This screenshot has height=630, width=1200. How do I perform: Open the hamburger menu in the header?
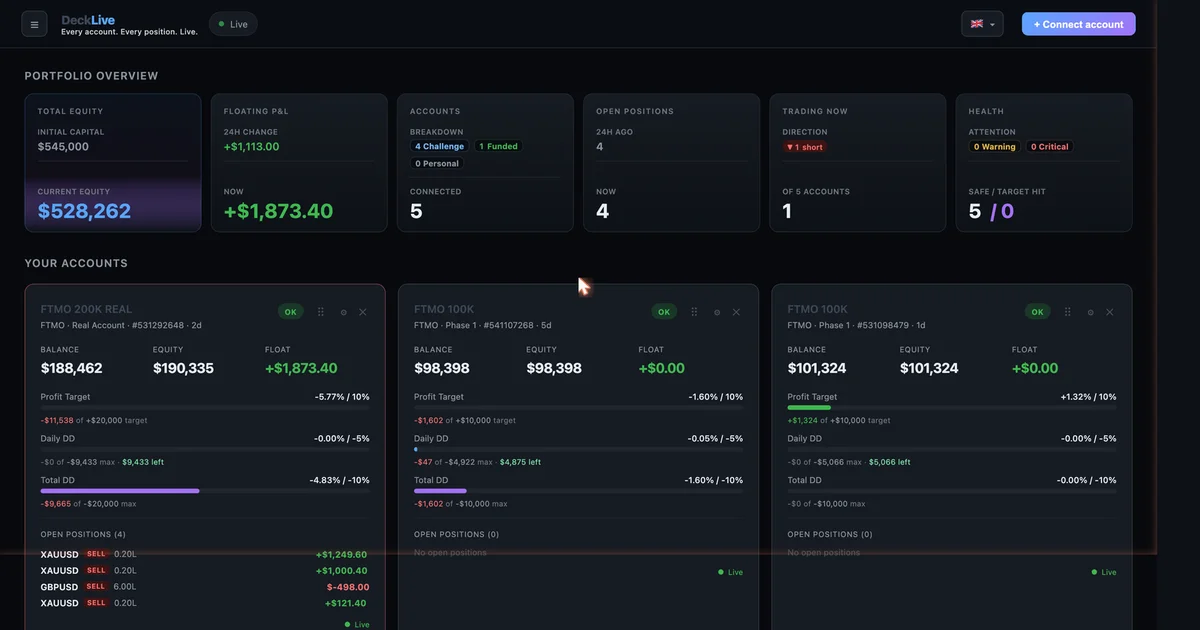[x=34, y=25]
